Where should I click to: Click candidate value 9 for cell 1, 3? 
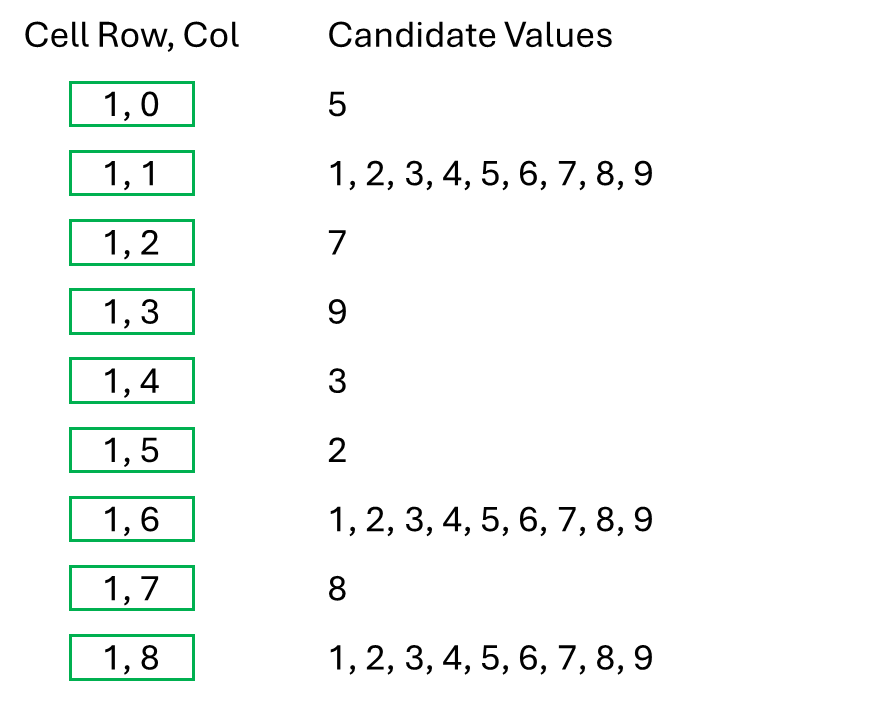tap(337, 312)
